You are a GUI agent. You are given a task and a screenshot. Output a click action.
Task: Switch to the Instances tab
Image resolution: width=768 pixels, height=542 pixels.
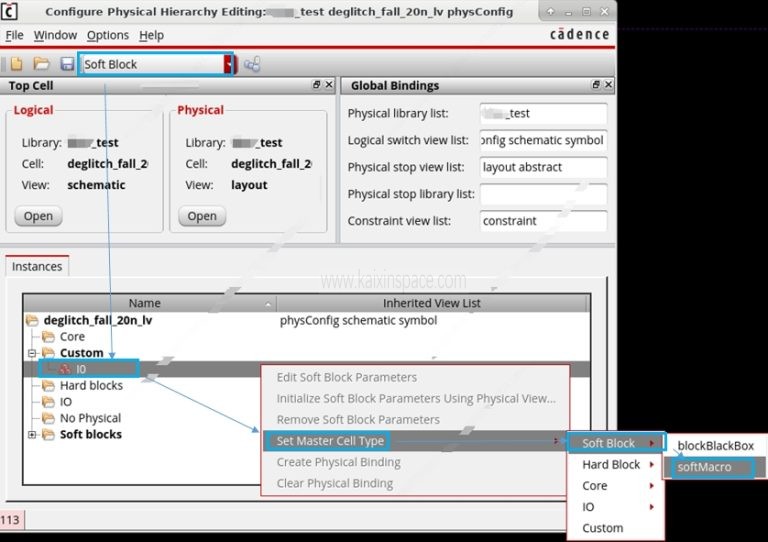pos(37,267)
